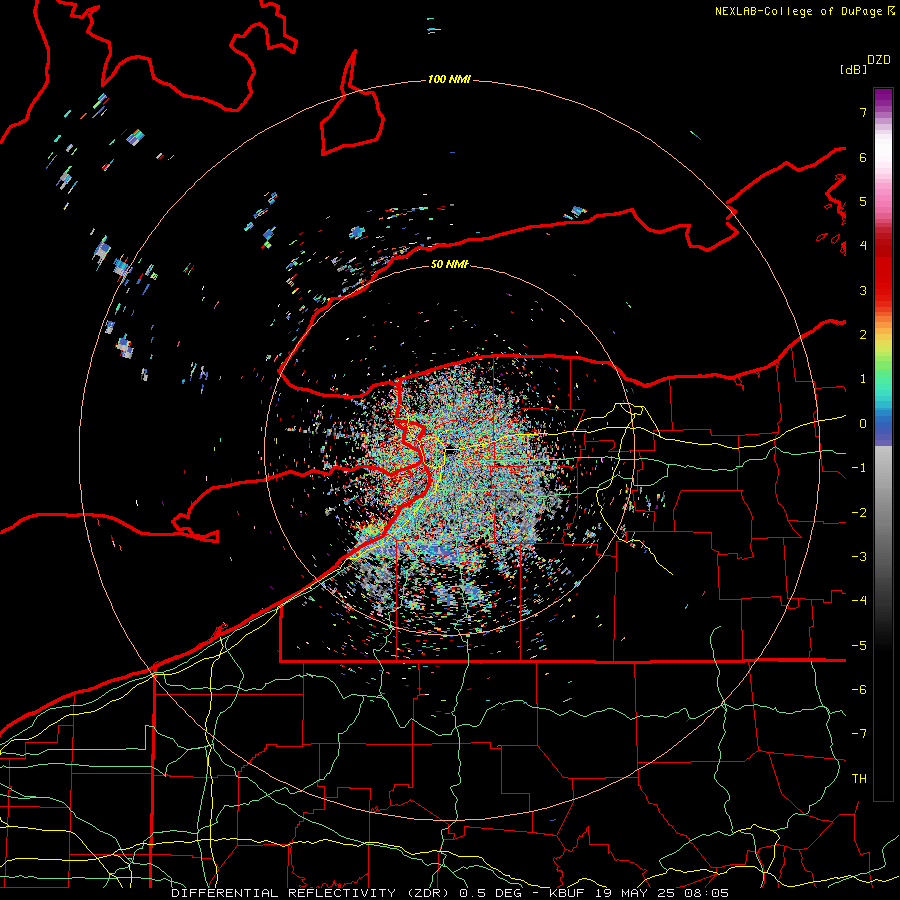Click the -6 value on the color scale
The image size is (900, 900).
(x=859, y=690)
